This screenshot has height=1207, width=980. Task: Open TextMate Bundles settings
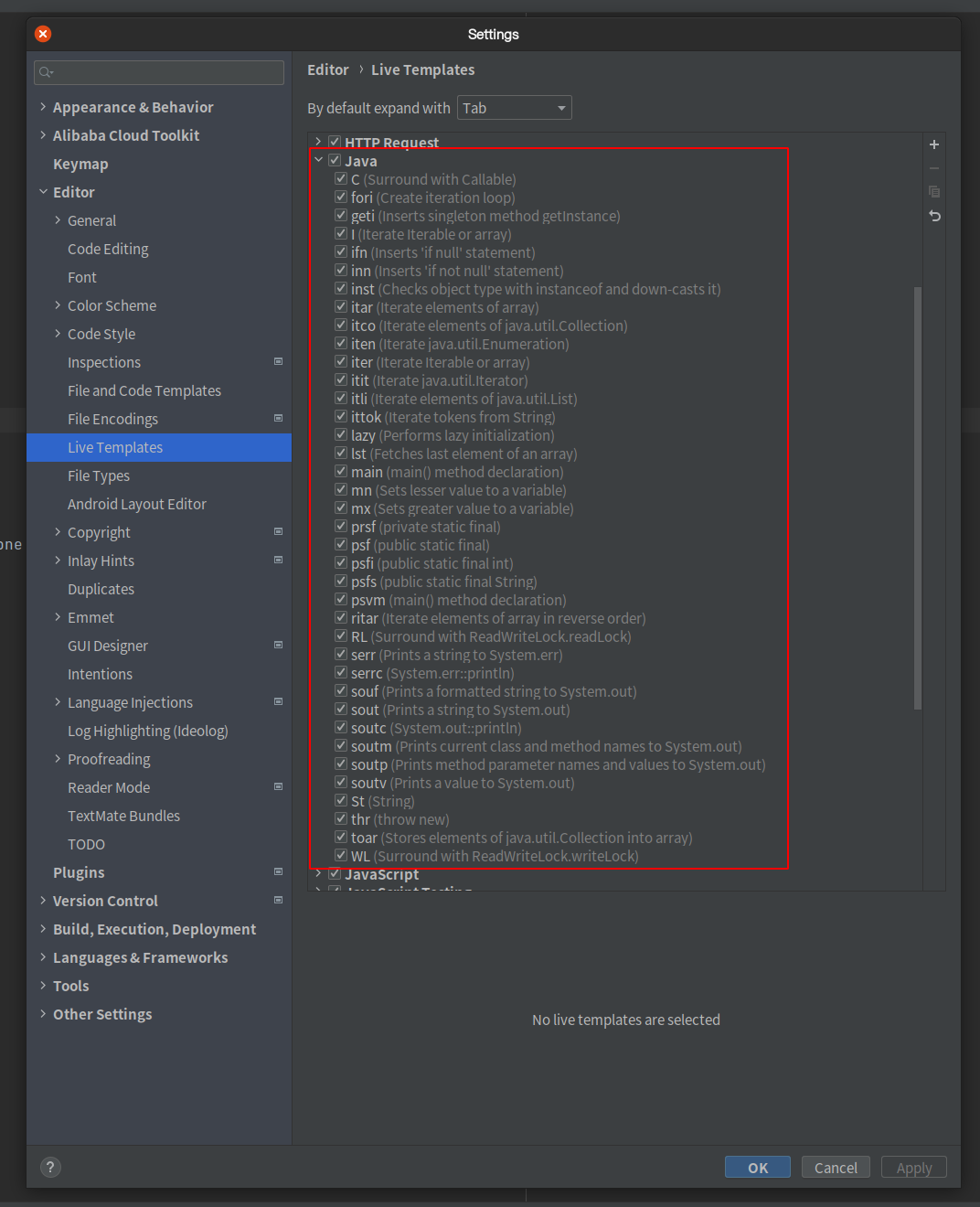coord(123,816)
